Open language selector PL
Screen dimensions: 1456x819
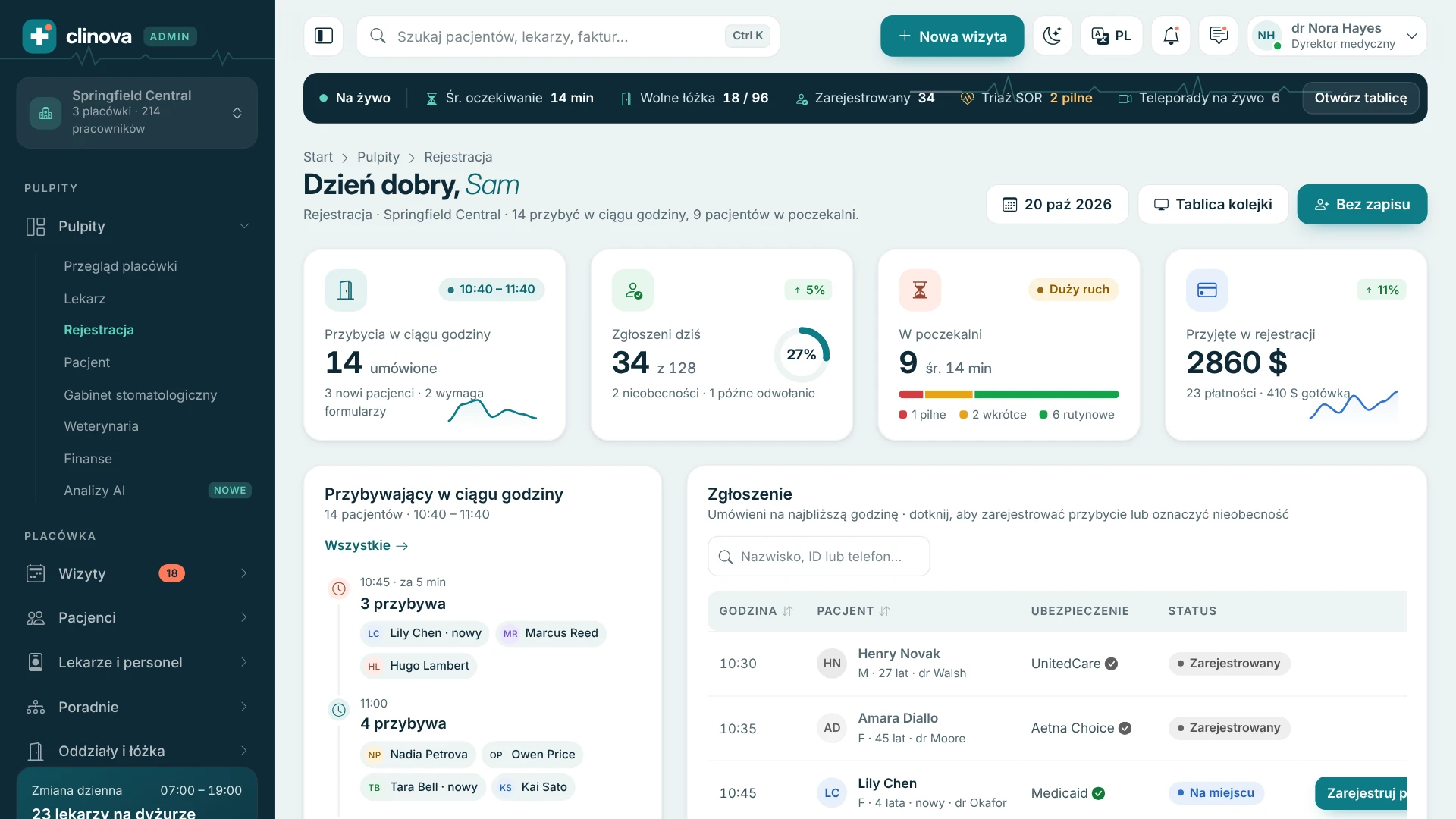pos(1111,36)
